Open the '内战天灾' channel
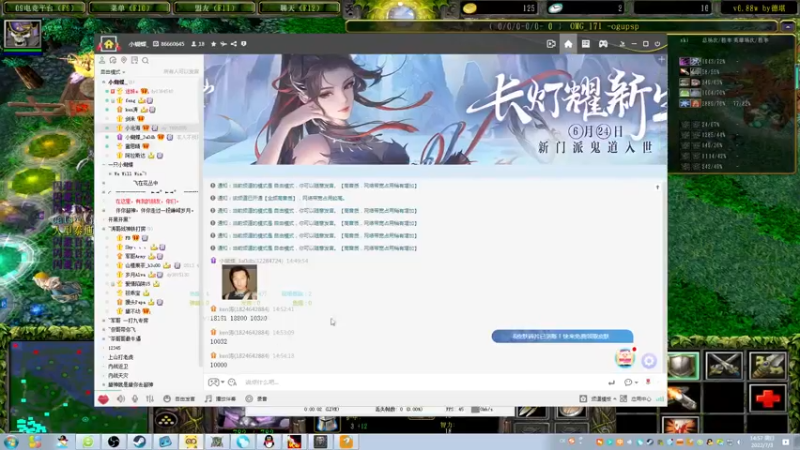The image size is (800, 450). pos(118,376)
